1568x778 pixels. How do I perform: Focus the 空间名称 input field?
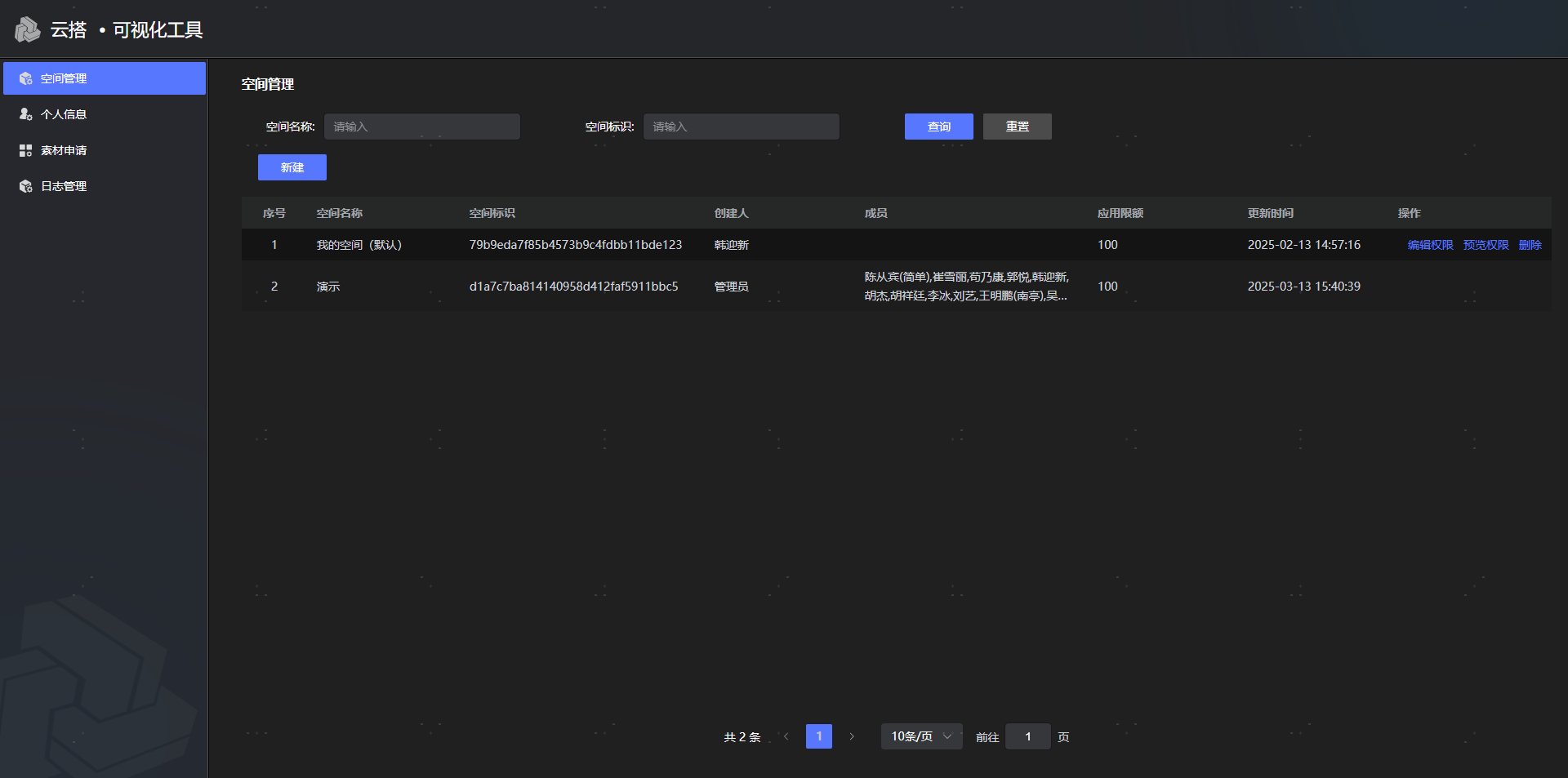tap(421, 127)
